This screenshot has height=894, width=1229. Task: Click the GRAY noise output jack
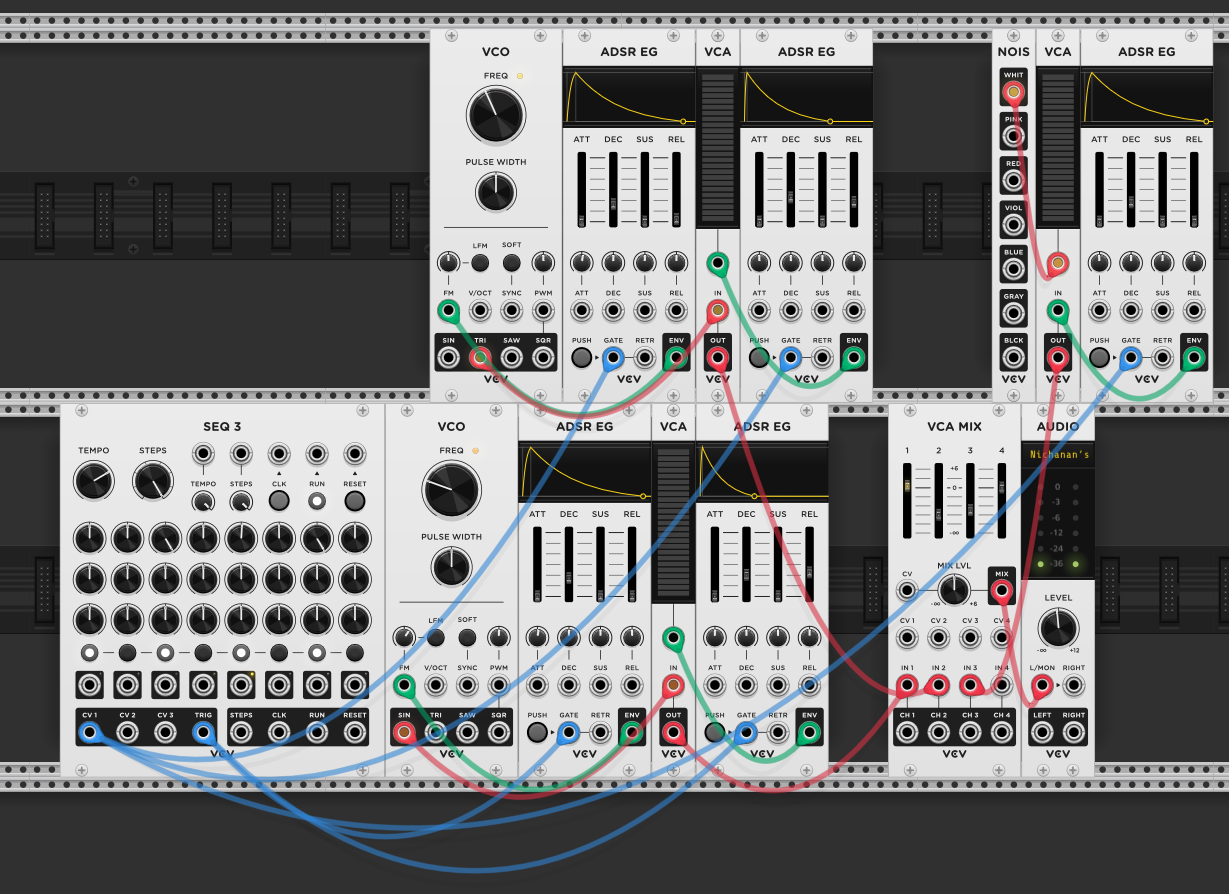coord(1014,314)
